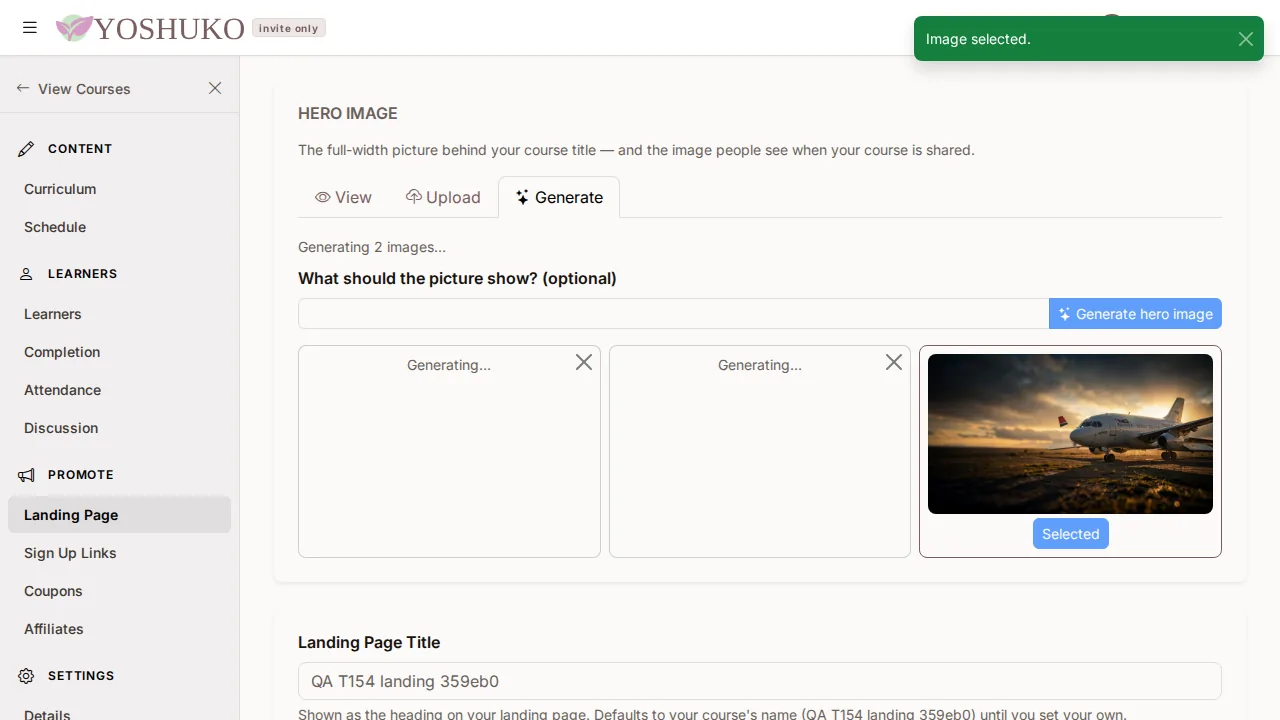This screenshot has width=1280, height=720.
Task: Open the hamburger menu icon
Action: 30,28
